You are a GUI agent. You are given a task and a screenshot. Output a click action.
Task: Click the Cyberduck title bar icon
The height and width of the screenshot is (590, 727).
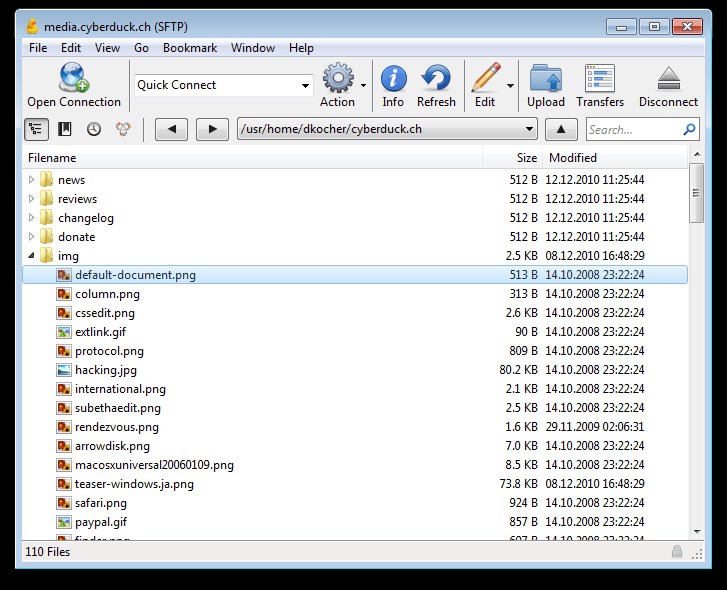32,26
